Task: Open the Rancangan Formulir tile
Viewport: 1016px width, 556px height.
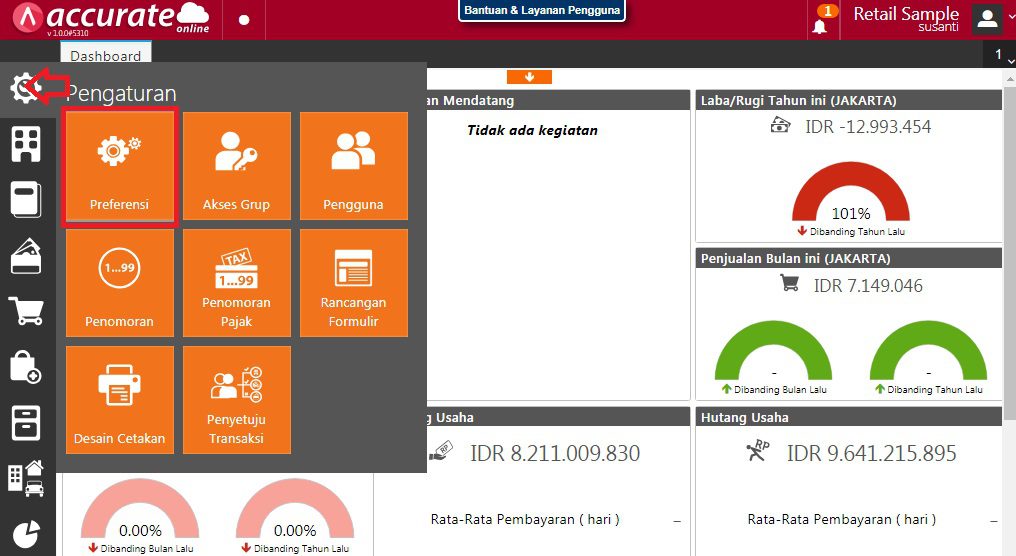Action: [354, 283]
